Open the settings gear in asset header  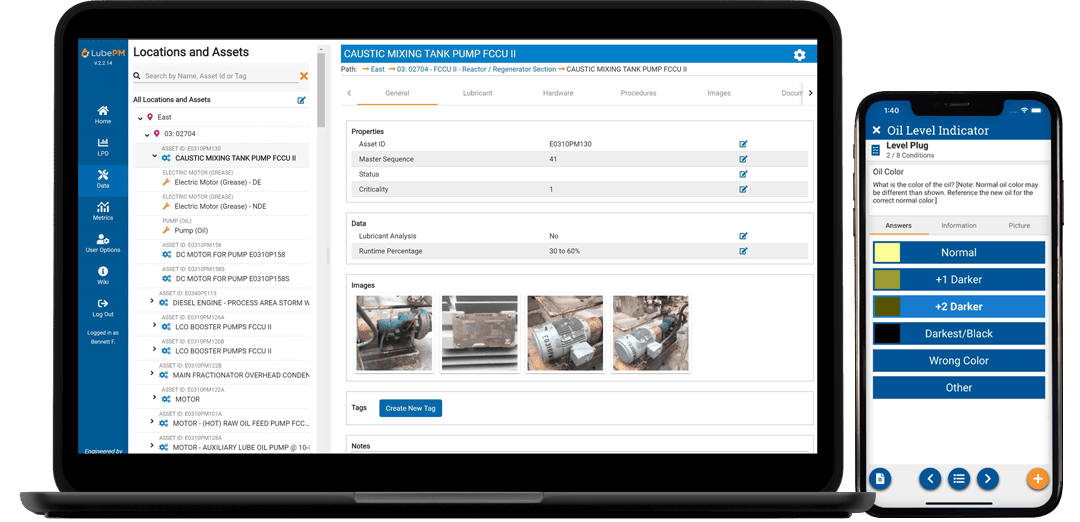(x=799, y=54)
